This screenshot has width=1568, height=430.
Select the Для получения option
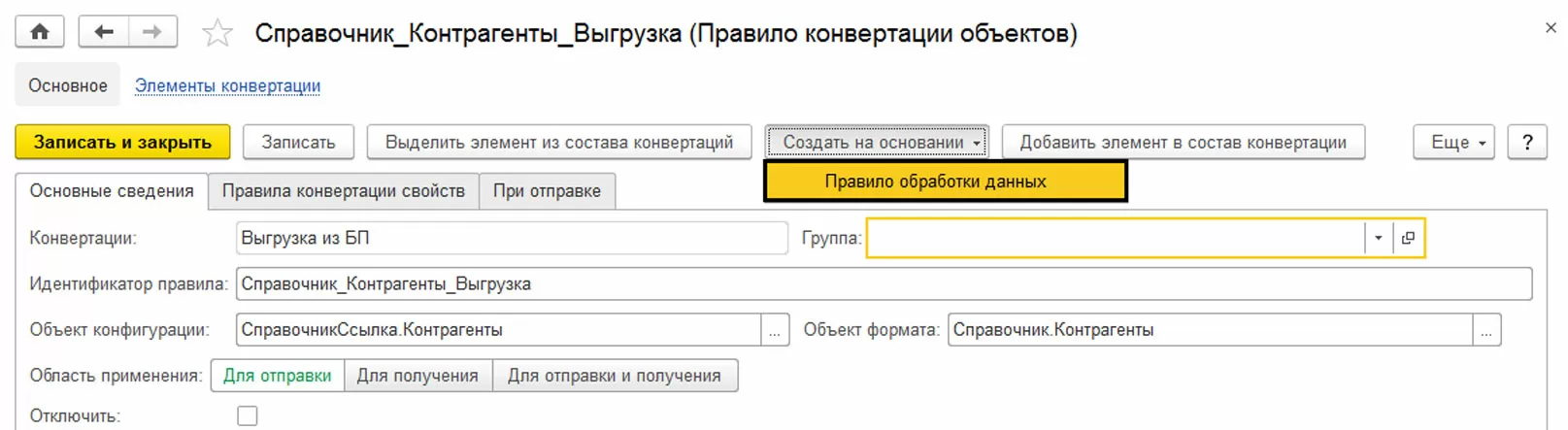(417, 376)
